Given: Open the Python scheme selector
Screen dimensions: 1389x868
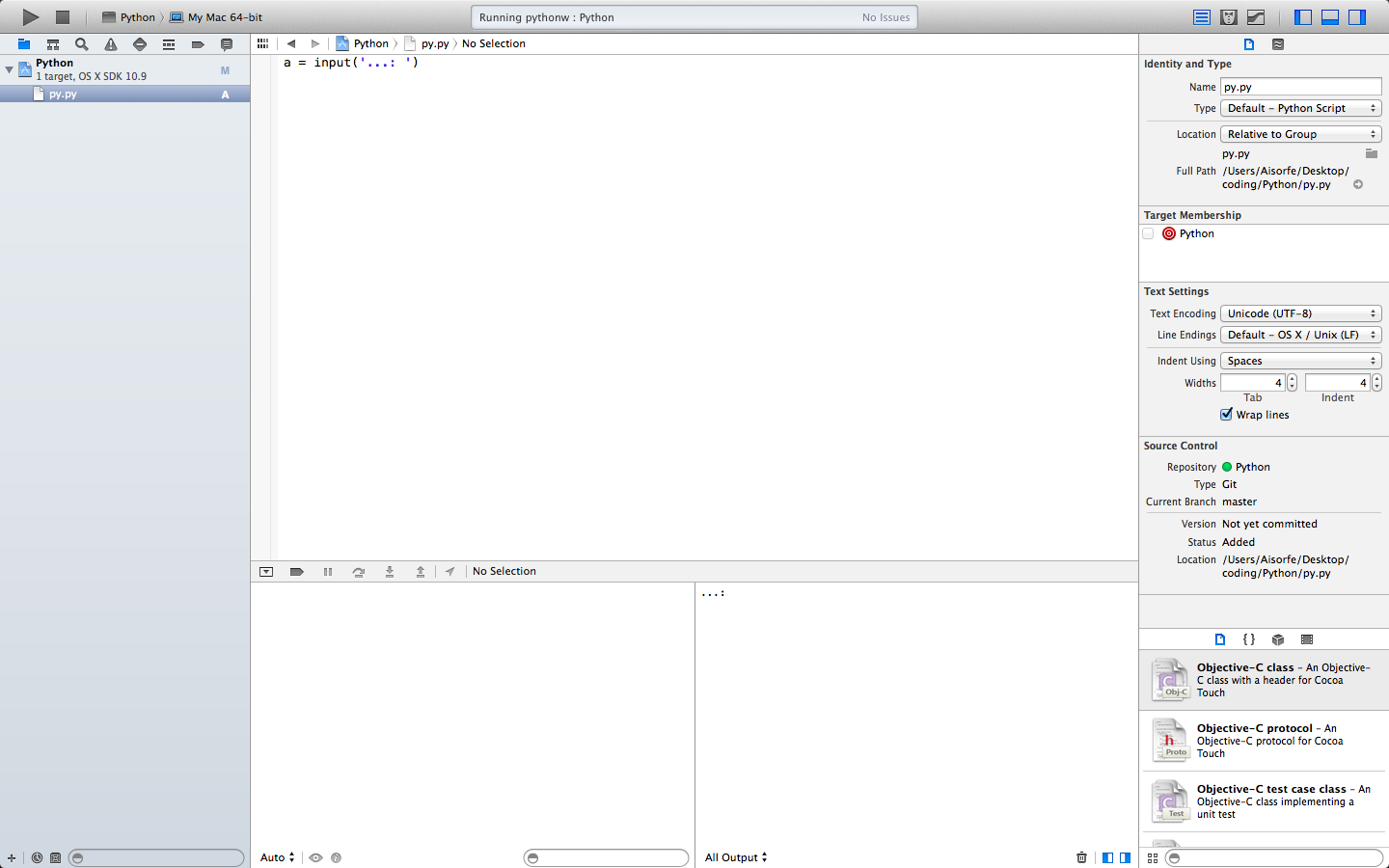Looking at the screenshot, I should tap(128, 17).
